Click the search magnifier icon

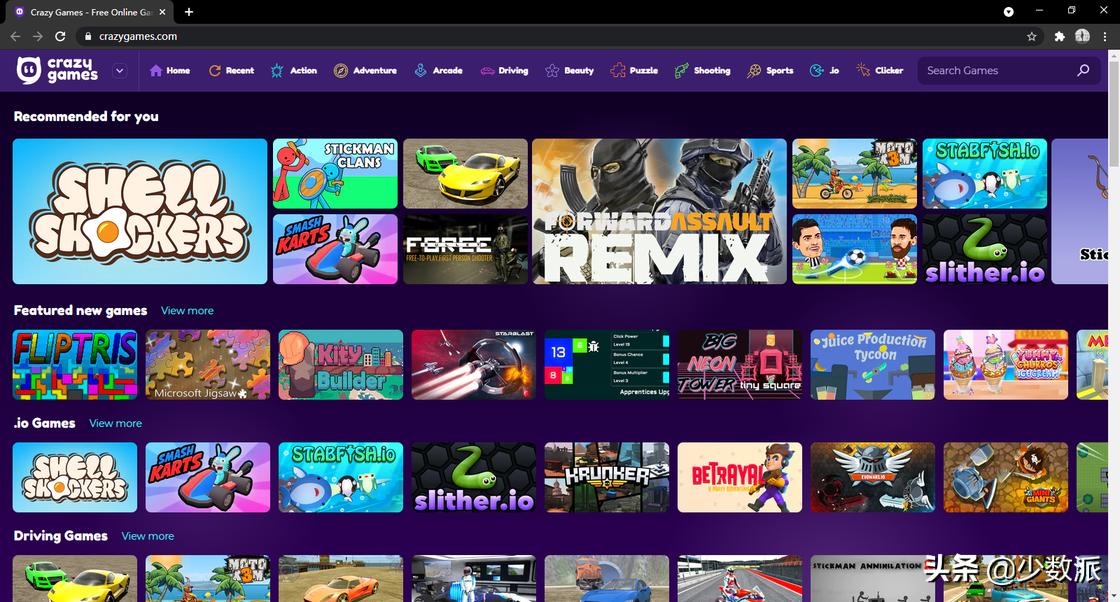click(x=1083, y=71)
